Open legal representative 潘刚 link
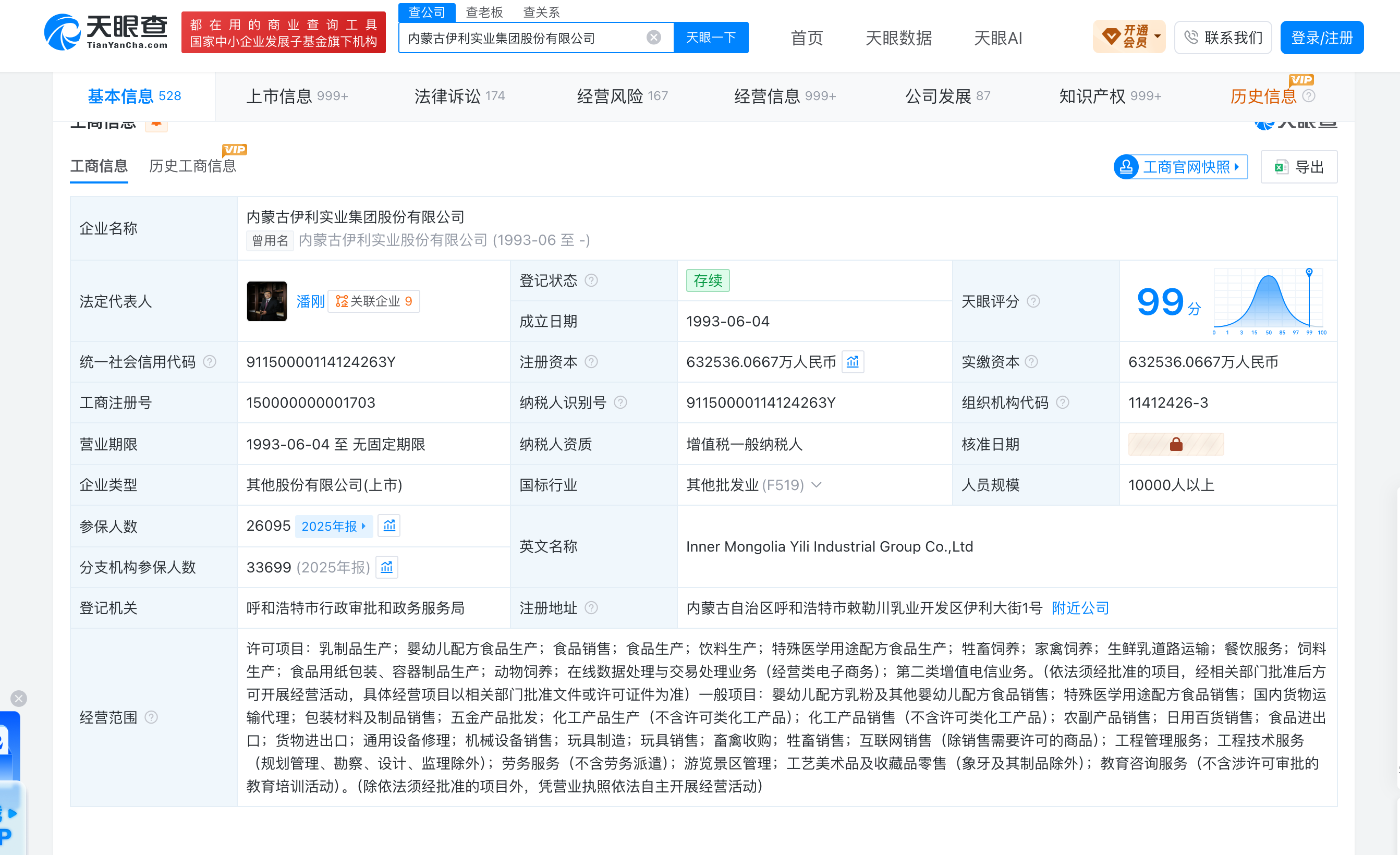 310,301
